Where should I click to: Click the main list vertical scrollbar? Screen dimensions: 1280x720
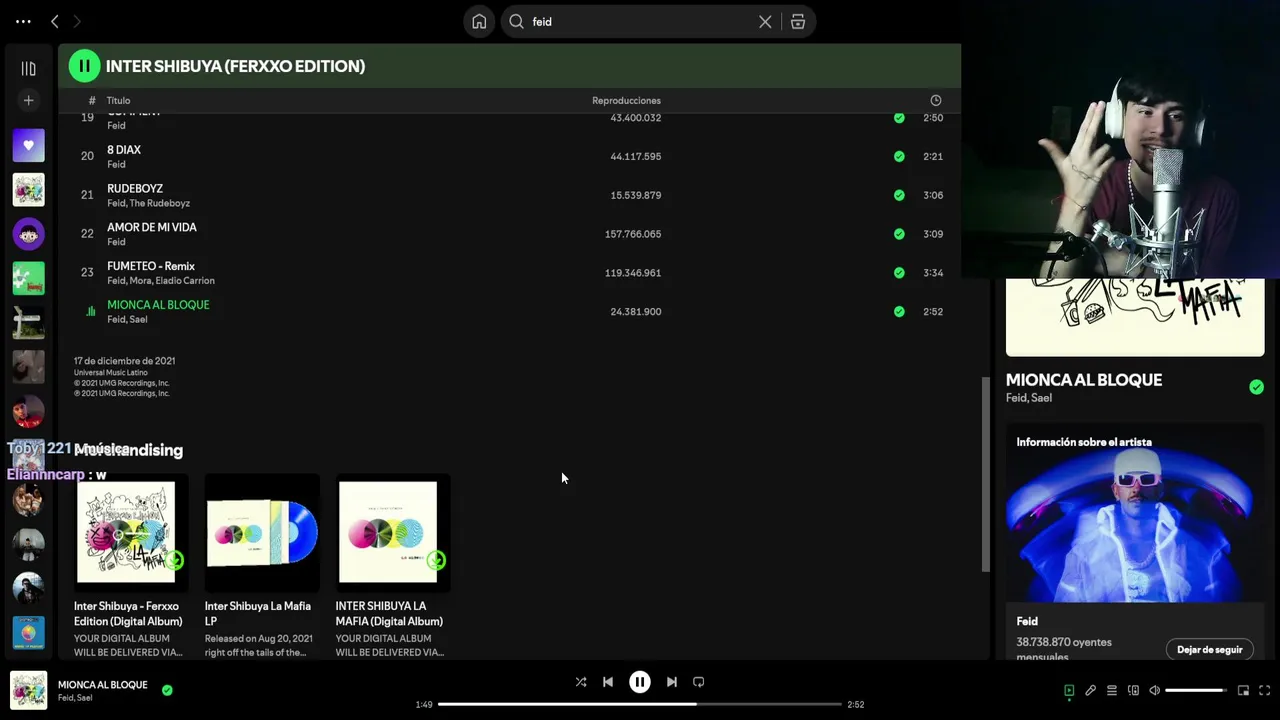986,474
